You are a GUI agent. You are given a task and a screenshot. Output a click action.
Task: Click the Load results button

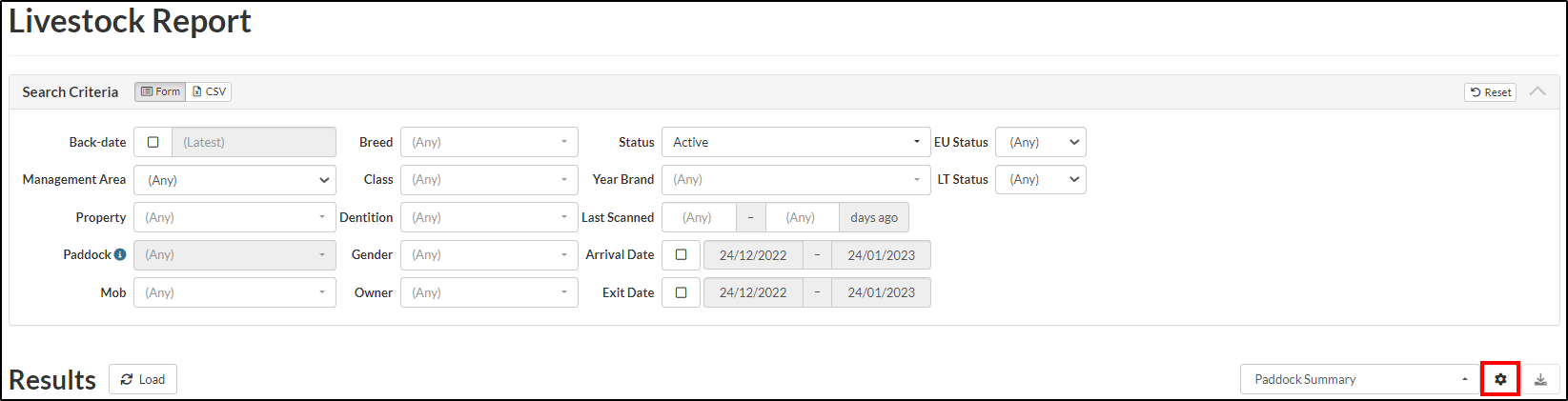click(x=143, y=379)
